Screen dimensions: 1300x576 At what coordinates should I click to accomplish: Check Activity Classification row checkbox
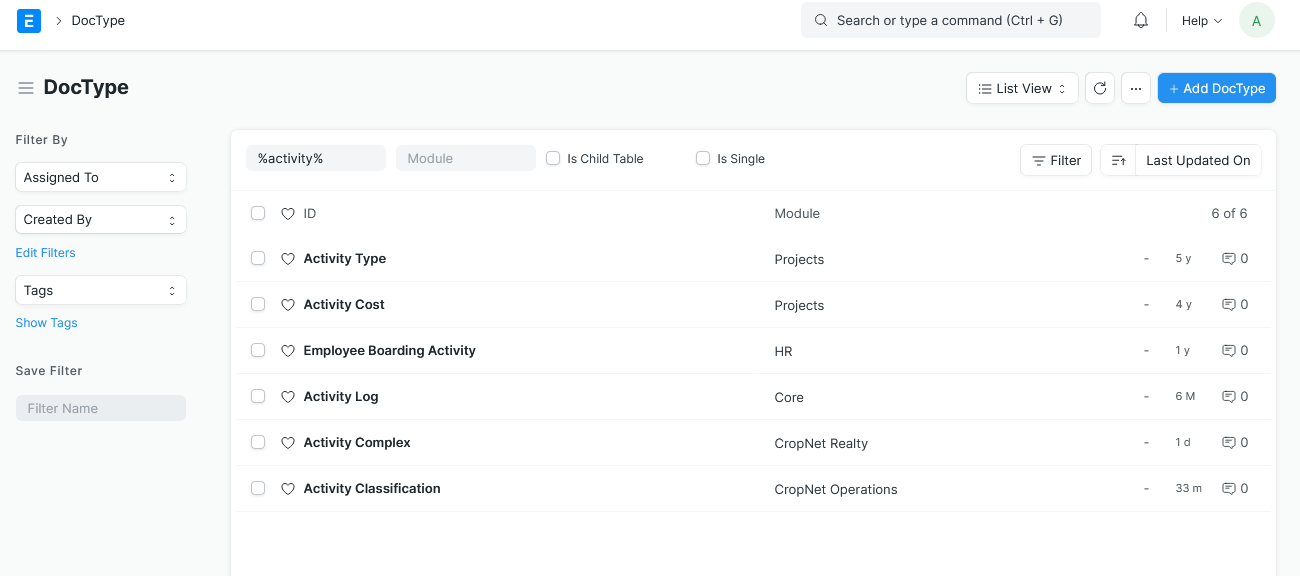click(258, 488)
